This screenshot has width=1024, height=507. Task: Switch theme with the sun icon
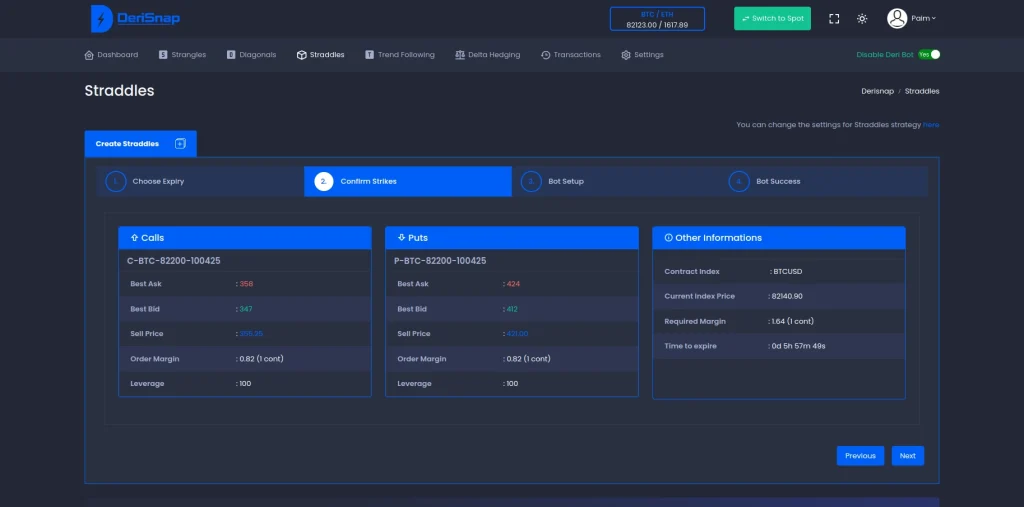click(862, 18)
